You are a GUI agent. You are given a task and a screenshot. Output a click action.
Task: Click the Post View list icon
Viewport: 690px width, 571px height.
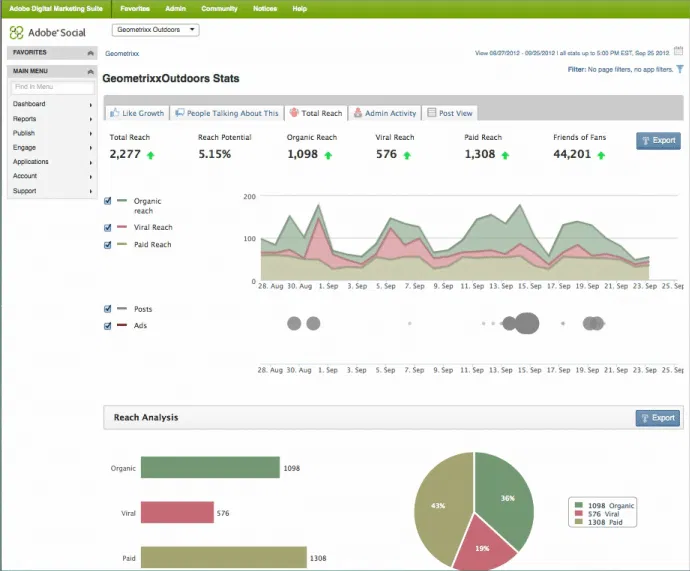coord(432,114)
